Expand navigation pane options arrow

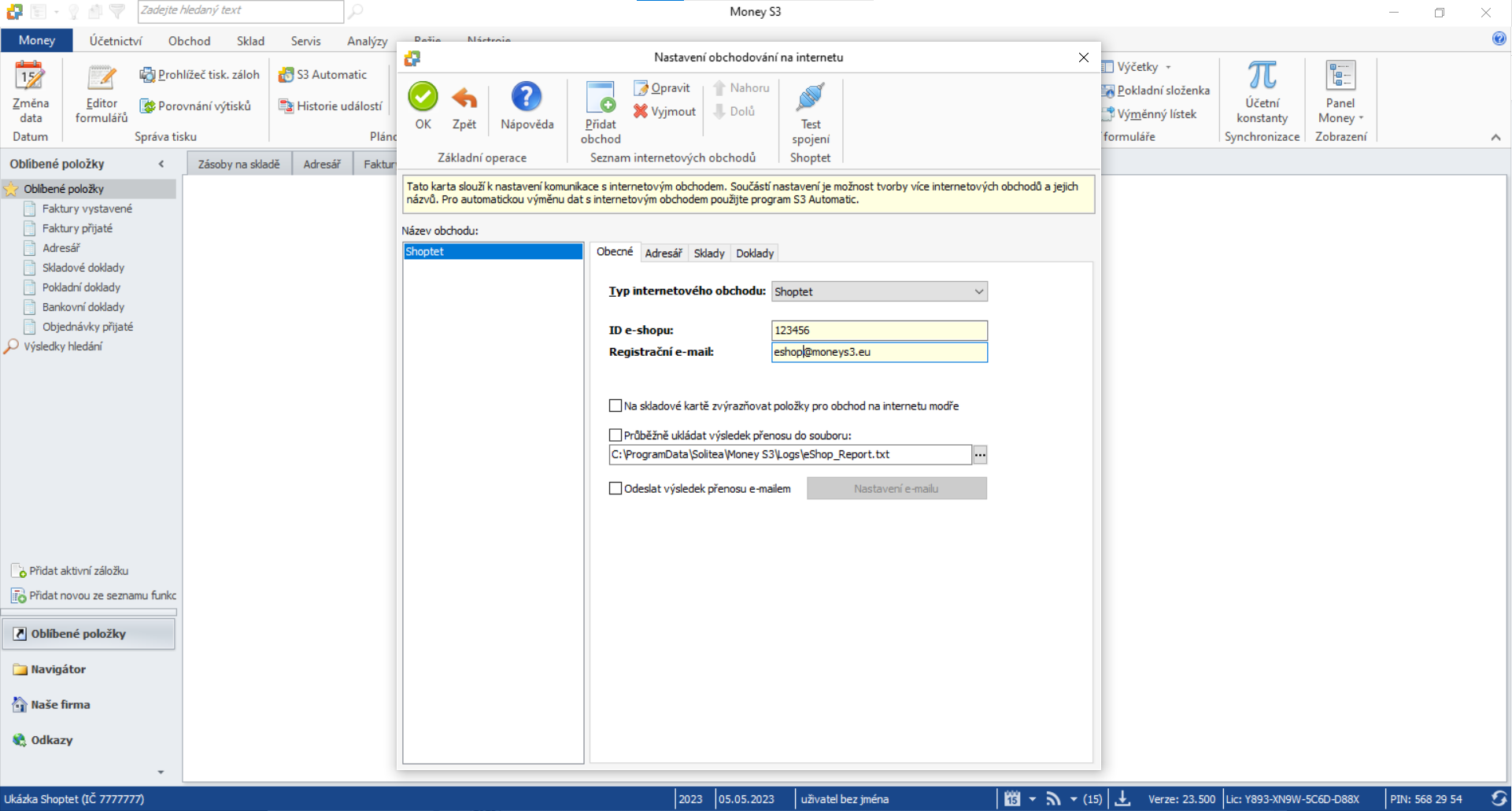pos(161,772)
